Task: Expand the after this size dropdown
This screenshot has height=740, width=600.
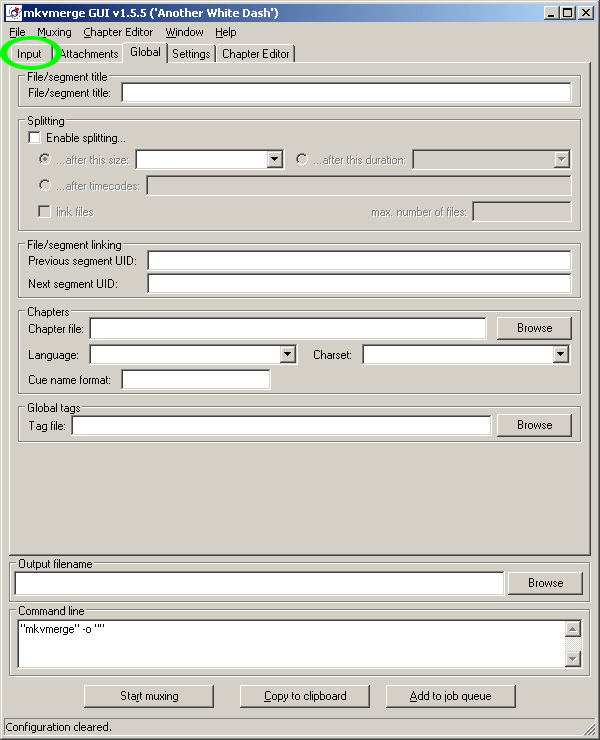Action: [274, 160]
